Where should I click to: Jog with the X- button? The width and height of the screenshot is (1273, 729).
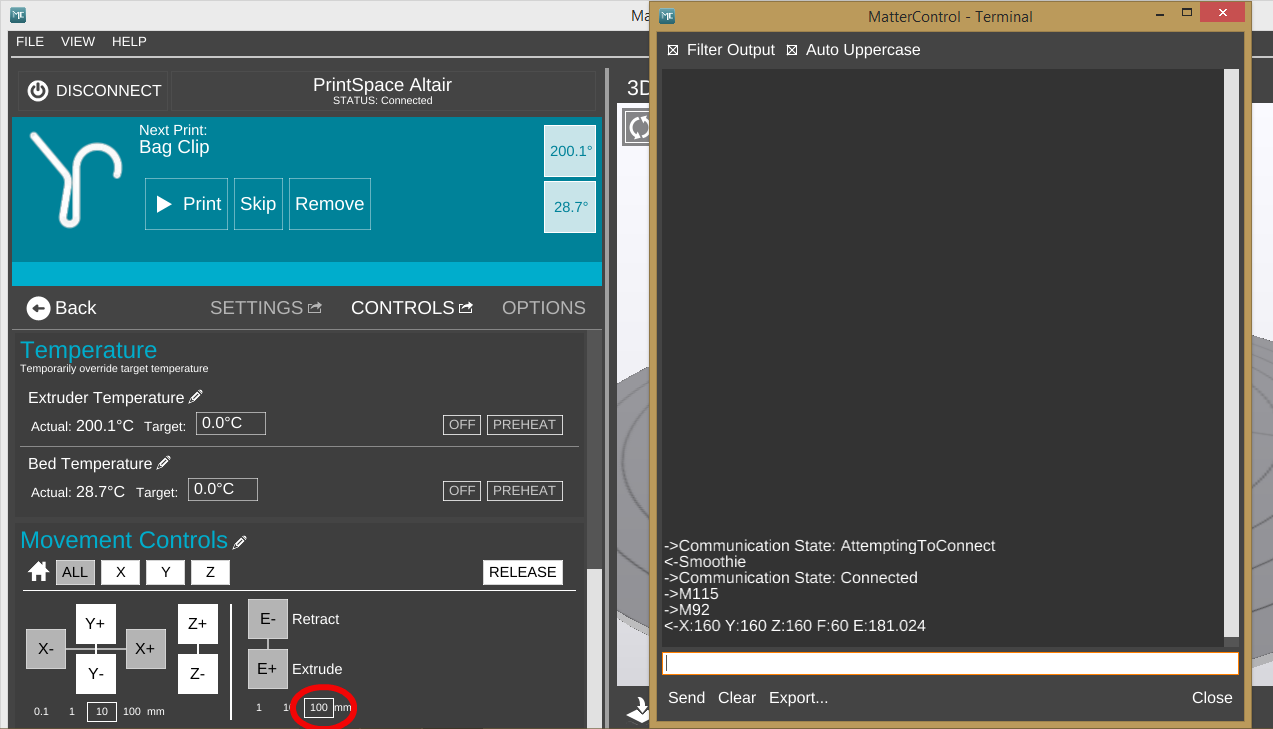point(46,649)
